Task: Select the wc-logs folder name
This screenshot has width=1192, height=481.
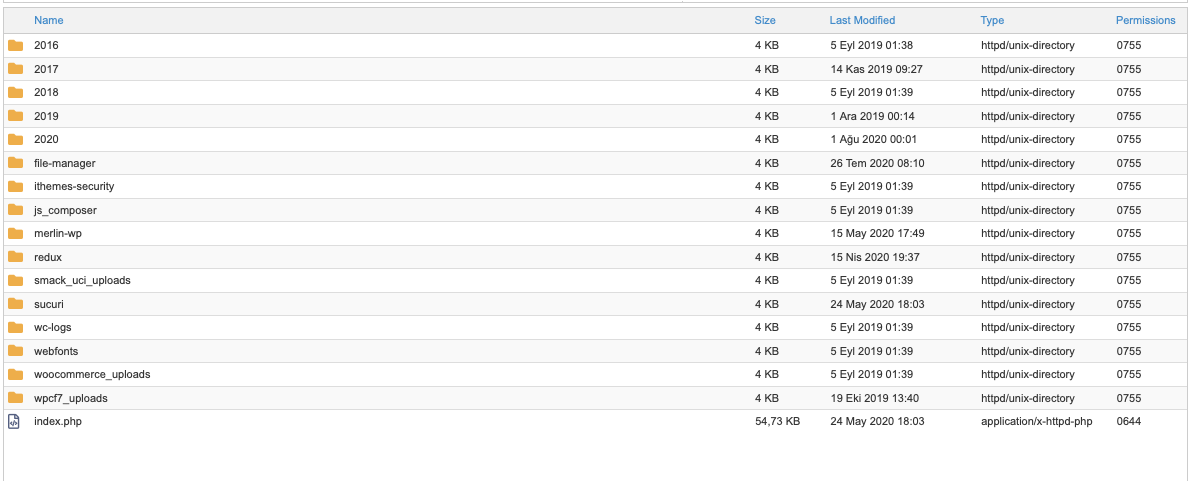Action: coord(53,328)
